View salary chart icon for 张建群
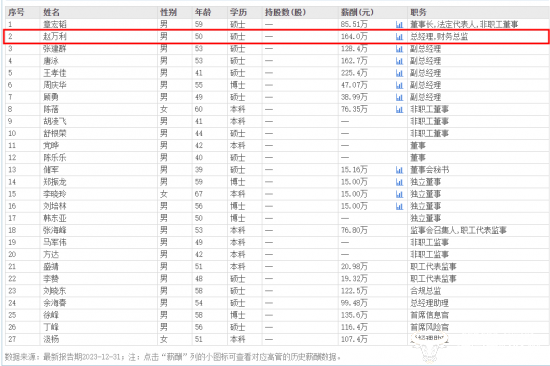 pos(399,49)
